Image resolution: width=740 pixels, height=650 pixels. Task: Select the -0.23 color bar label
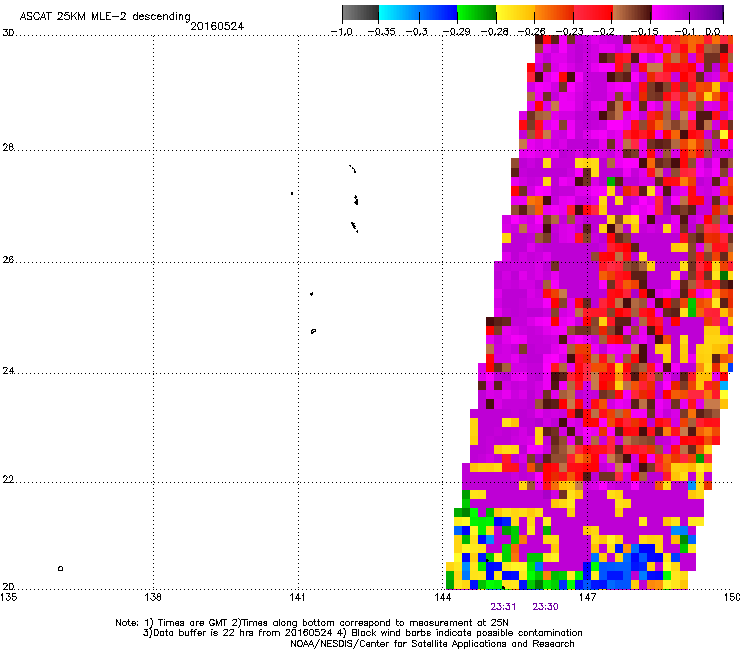pos(570,32)
